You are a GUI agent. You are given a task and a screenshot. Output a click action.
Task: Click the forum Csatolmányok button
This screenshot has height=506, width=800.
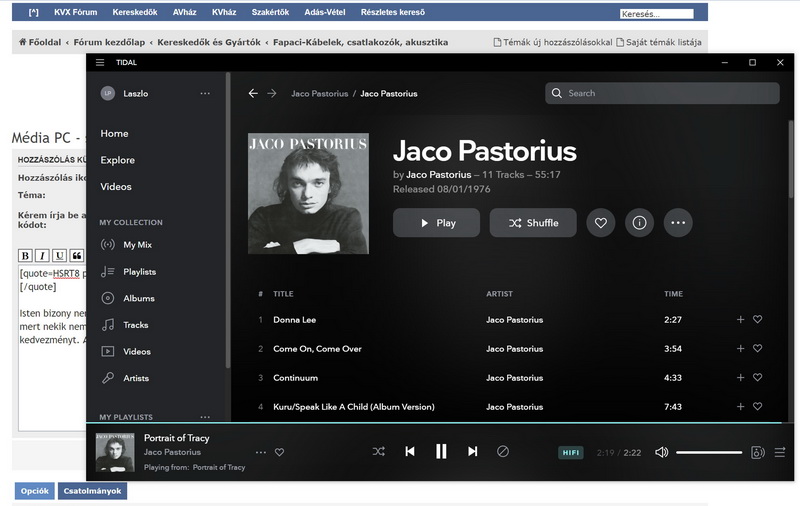coord(92,491)
